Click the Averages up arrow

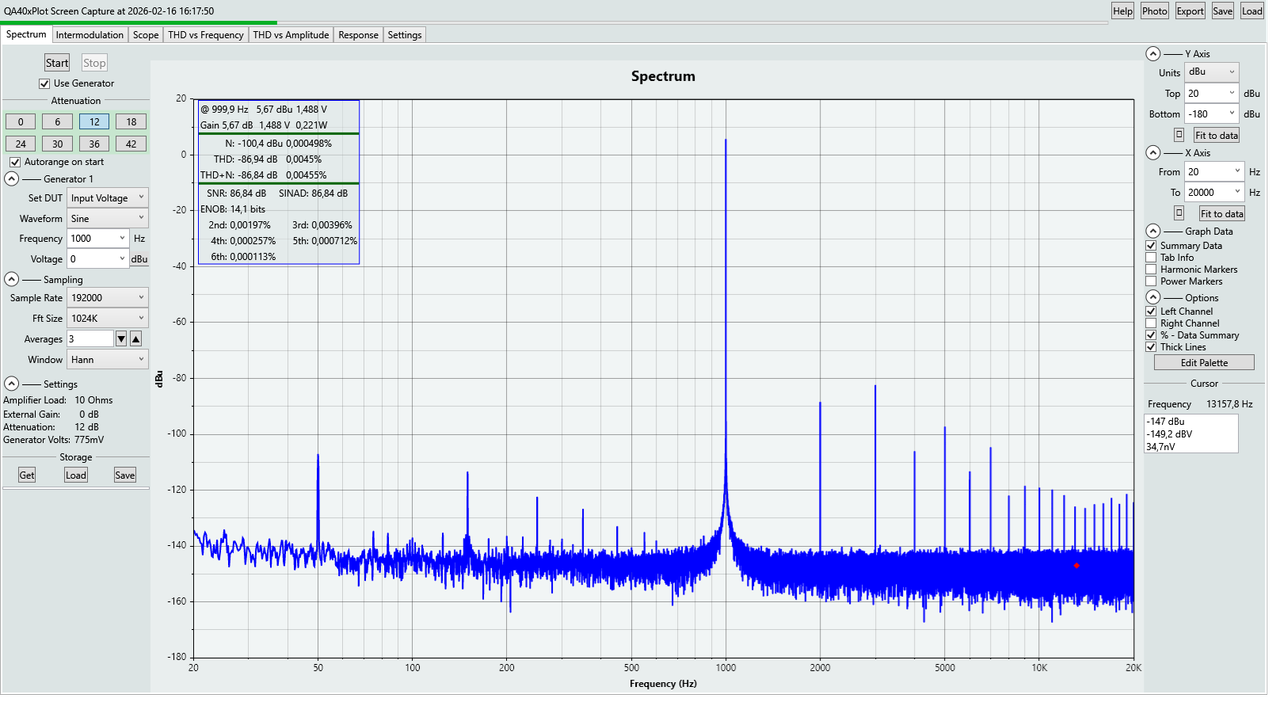[134, 338]
